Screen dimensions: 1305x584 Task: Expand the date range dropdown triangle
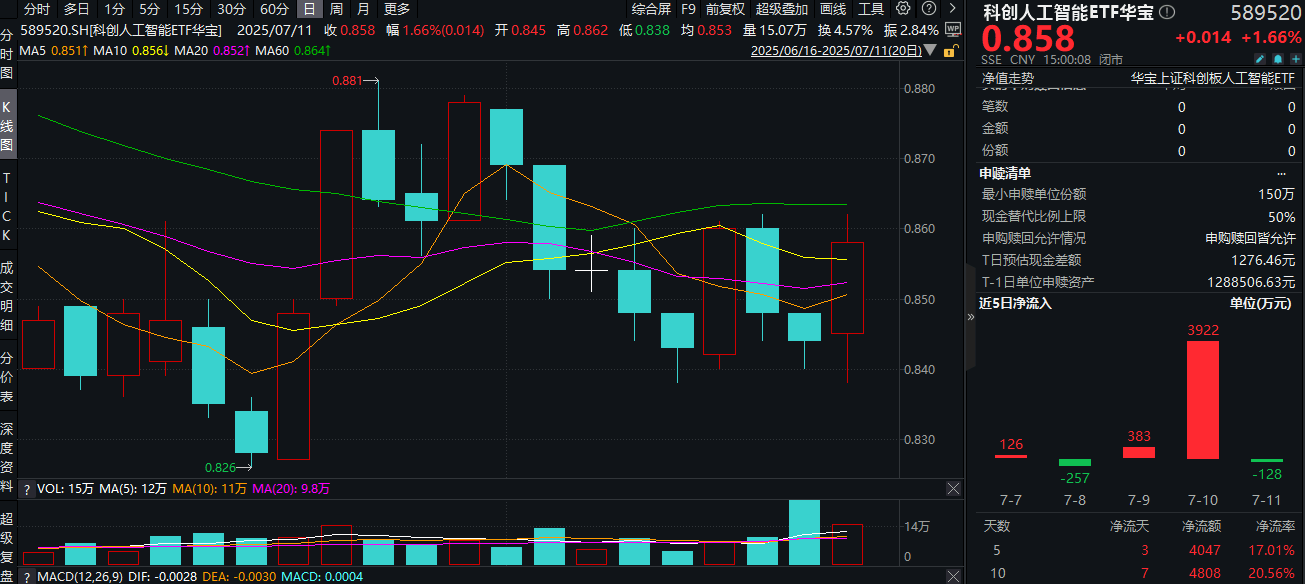932,49
